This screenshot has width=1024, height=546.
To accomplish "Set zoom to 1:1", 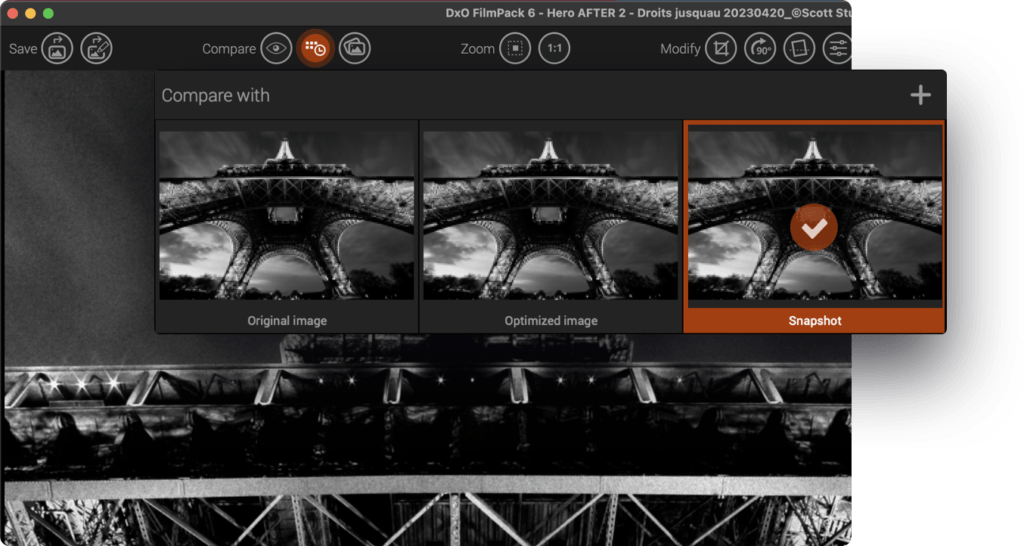I will coord(554,48).
